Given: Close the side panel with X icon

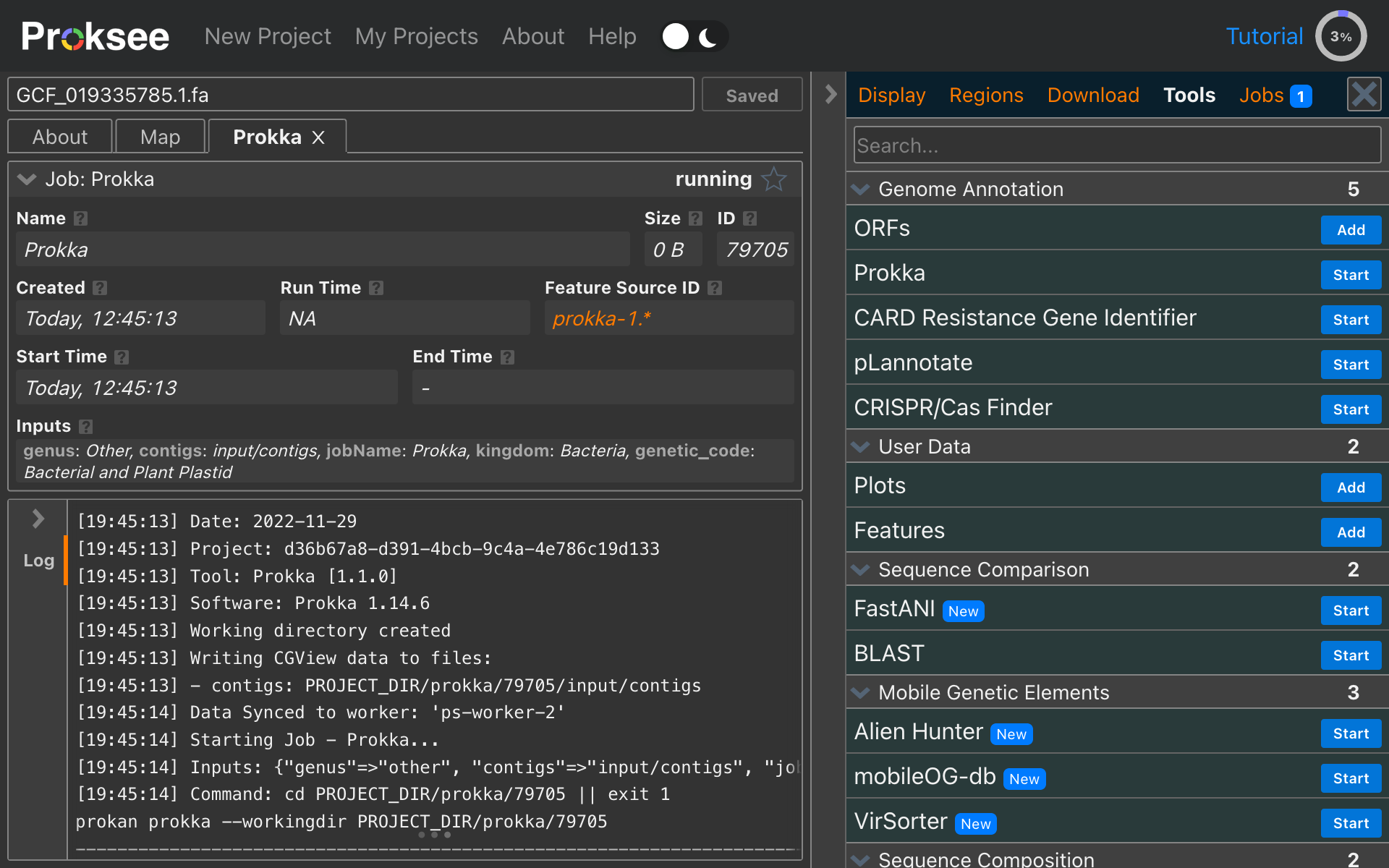Looking at the screenshot, I should click(x=1364, y=95).
